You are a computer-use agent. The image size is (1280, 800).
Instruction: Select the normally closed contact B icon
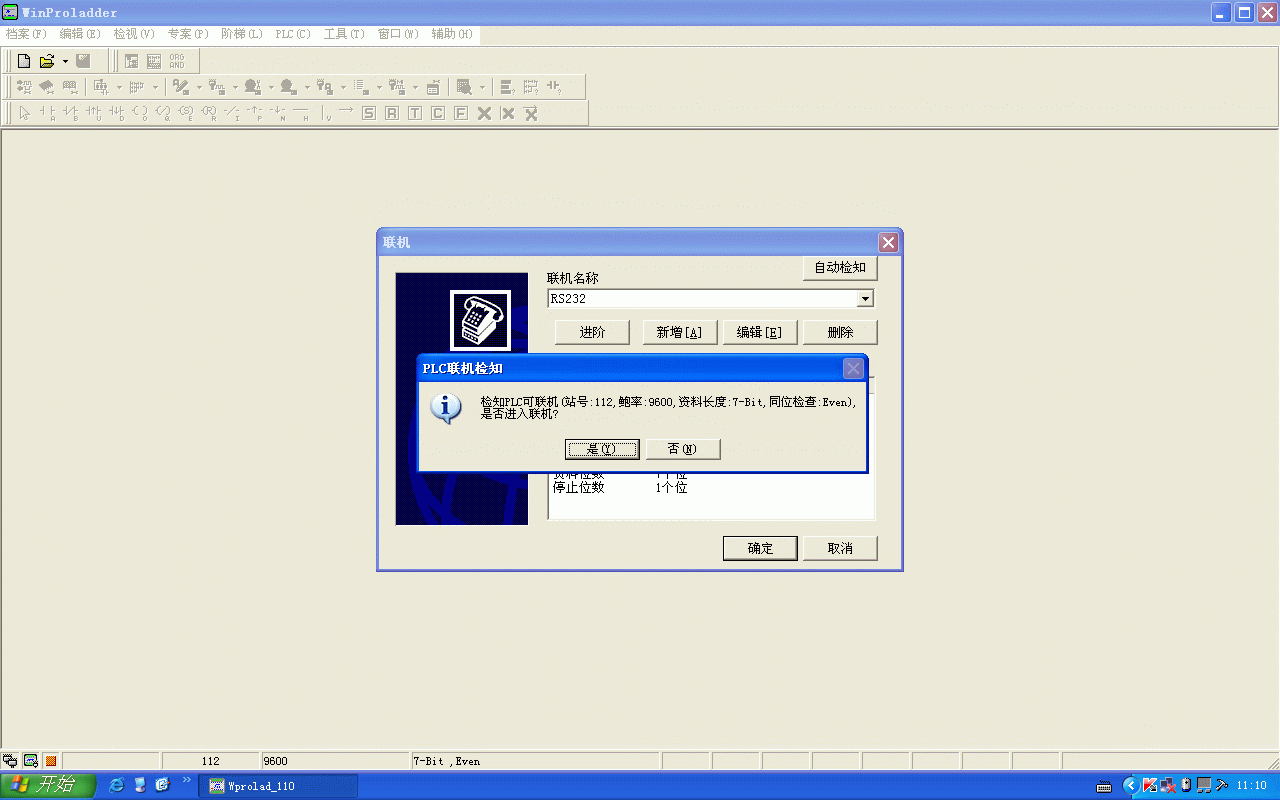click(70, 113)
